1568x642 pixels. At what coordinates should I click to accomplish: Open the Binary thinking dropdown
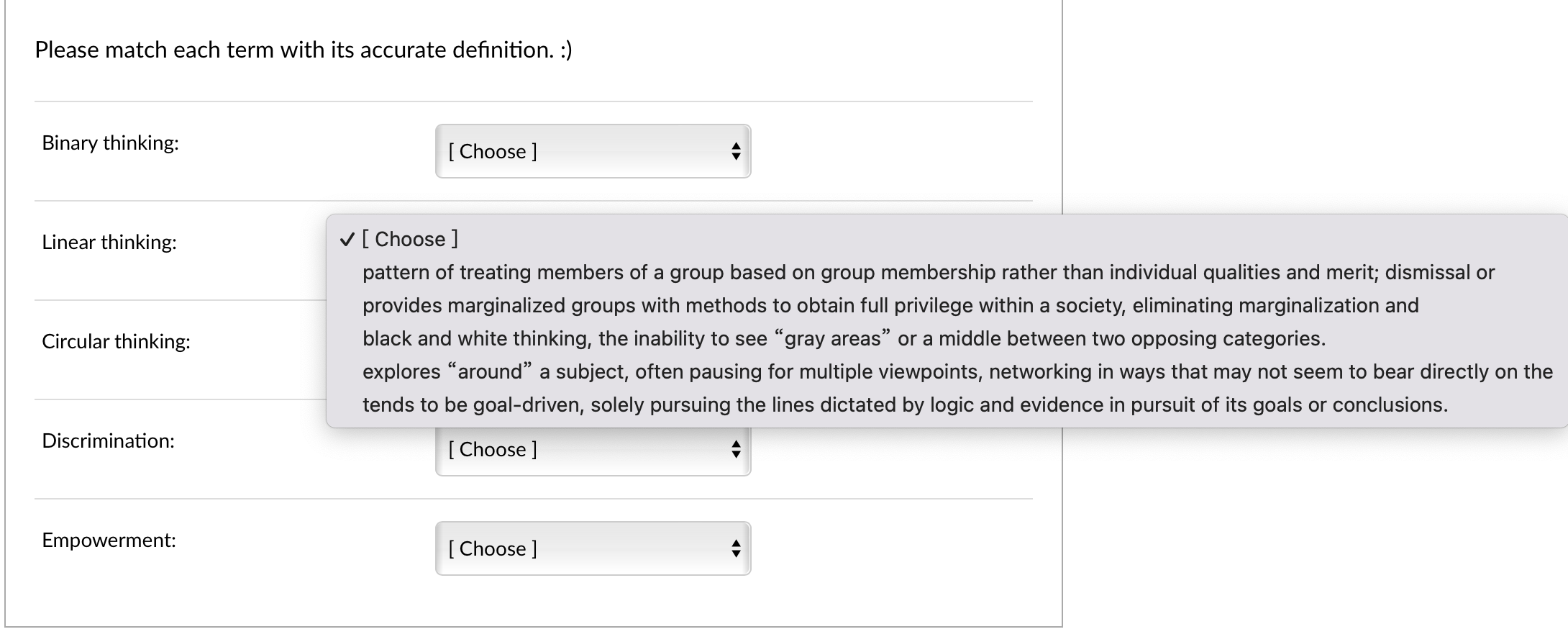[x=591, y=151]
